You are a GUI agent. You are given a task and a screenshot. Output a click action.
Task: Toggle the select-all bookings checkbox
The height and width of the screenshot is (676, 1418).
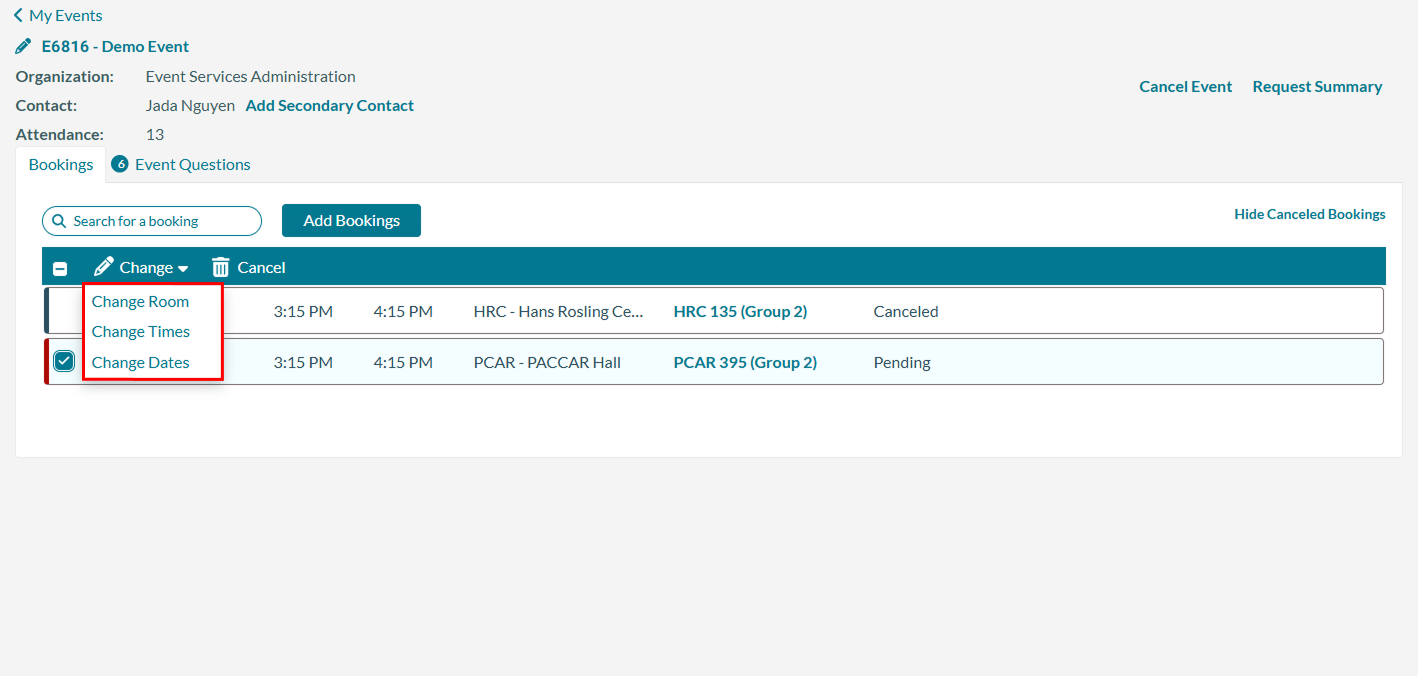[60, 268]
